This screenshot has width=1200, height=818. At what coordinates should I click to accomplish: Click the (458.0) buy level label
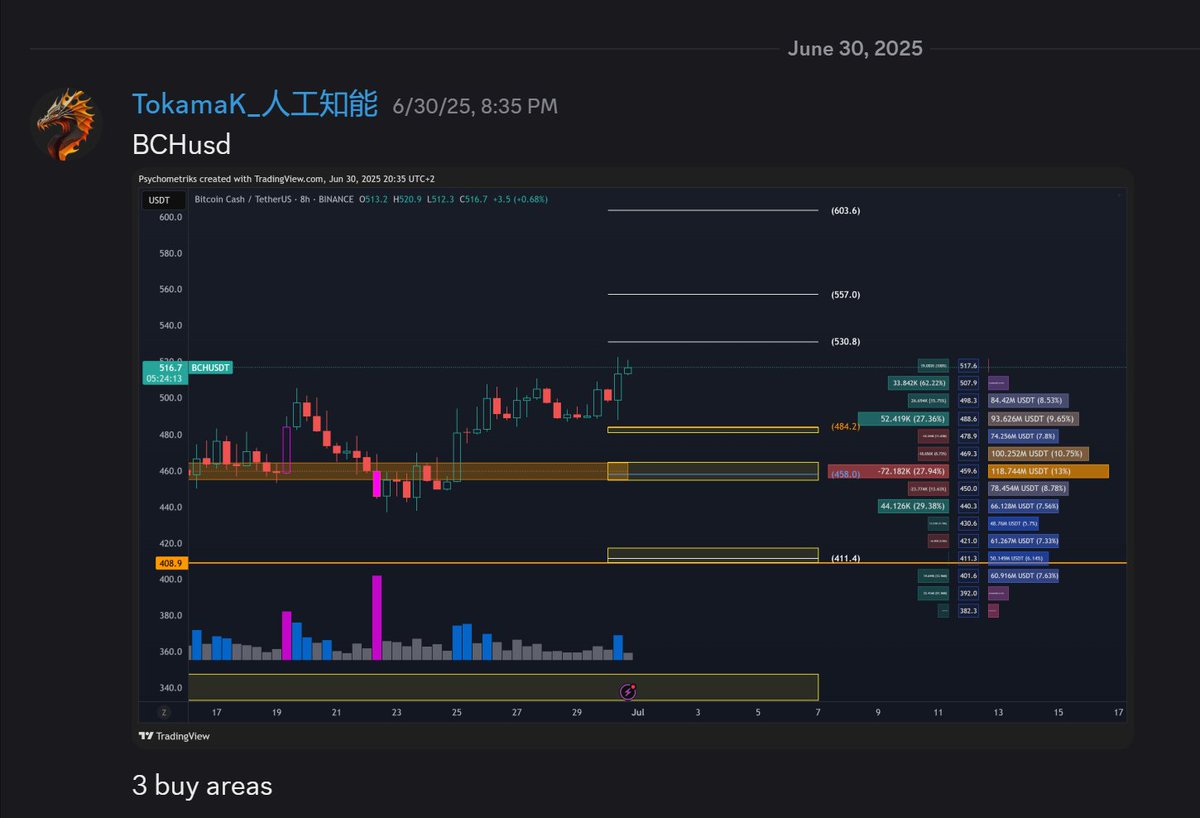[845, 475]
